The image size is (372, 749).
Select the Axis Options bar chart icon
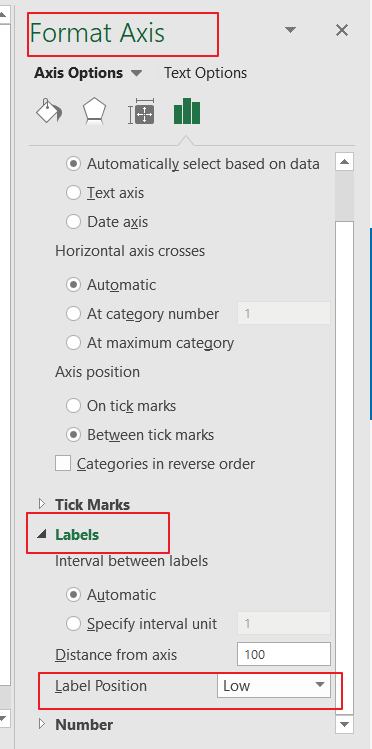pyautogui.click(x=187, y=111)
